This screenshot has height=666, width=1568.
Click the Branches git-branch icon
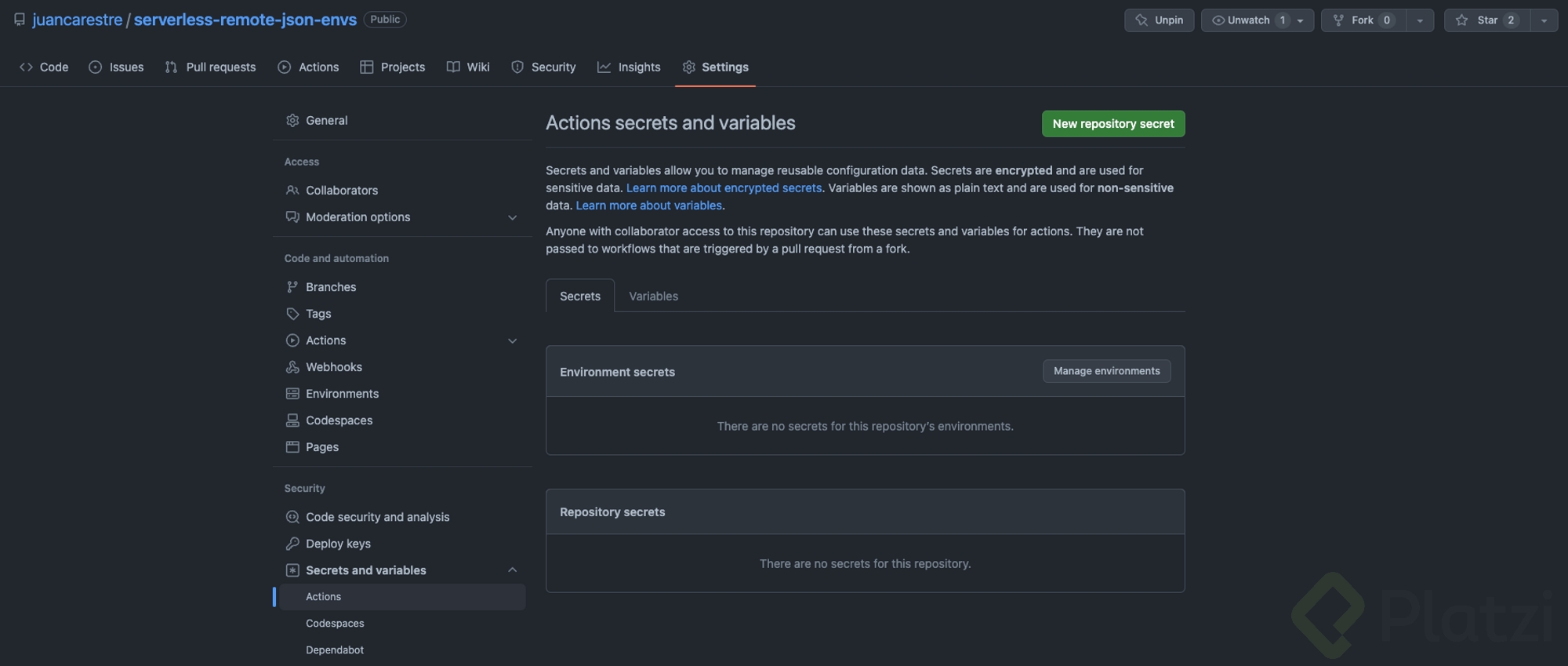click(x=292, y=287)
